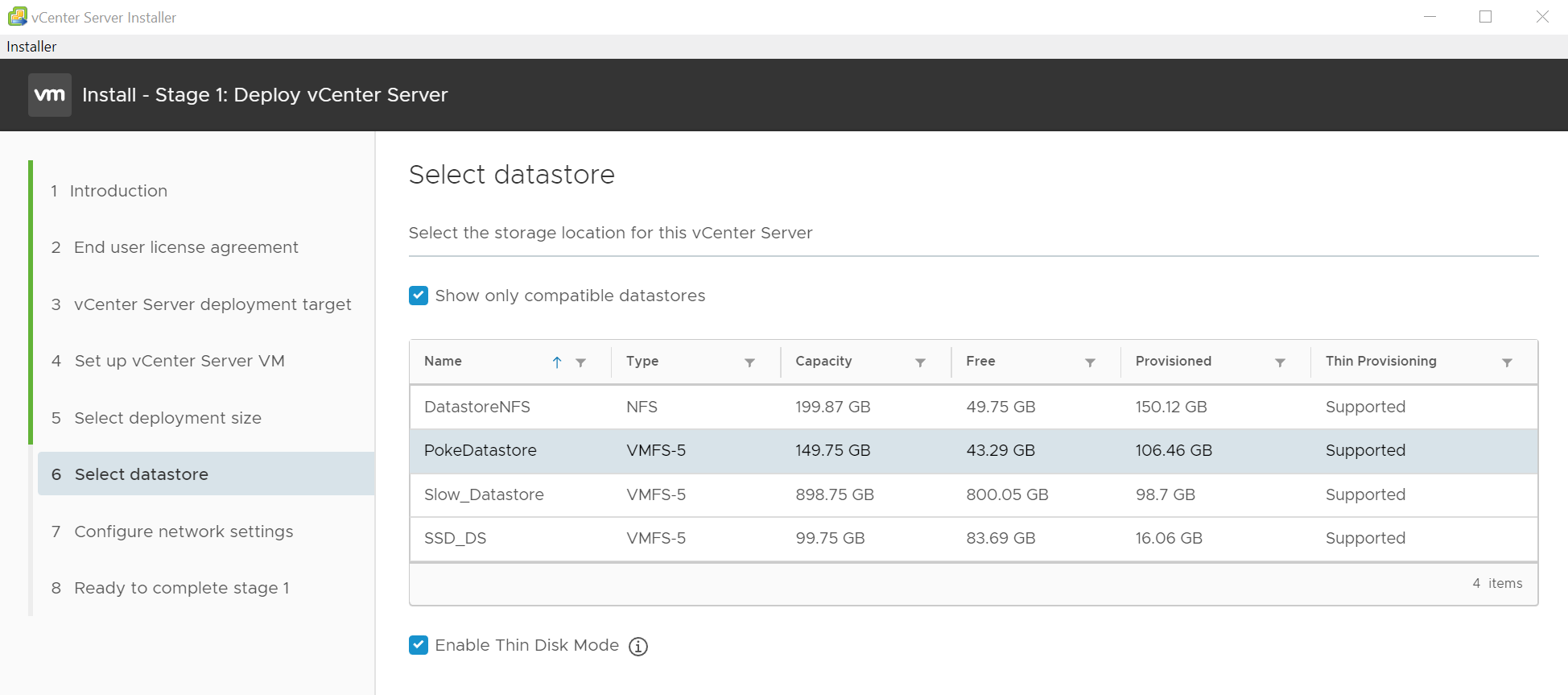This screenshot has height=695, width=1568.
Task: Click the 49.75 GB free cell
Action: (1001, 407)
